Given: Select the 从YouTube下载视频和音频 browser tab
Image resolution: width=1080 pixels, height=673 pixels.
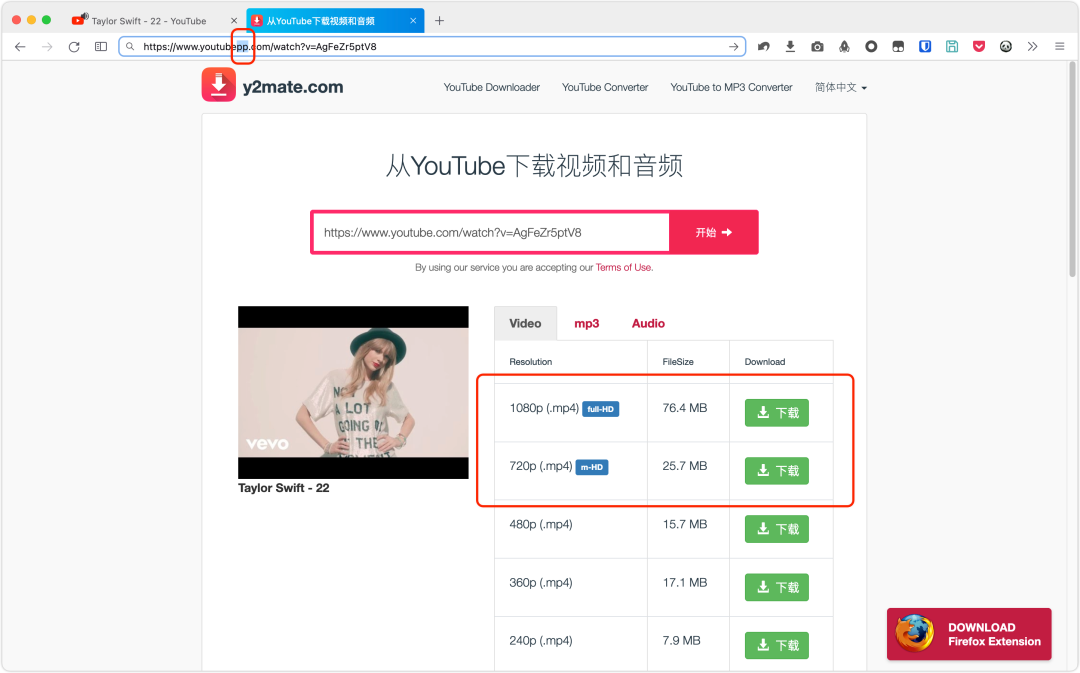Looking at the screenshot, I should coord(335,21).
